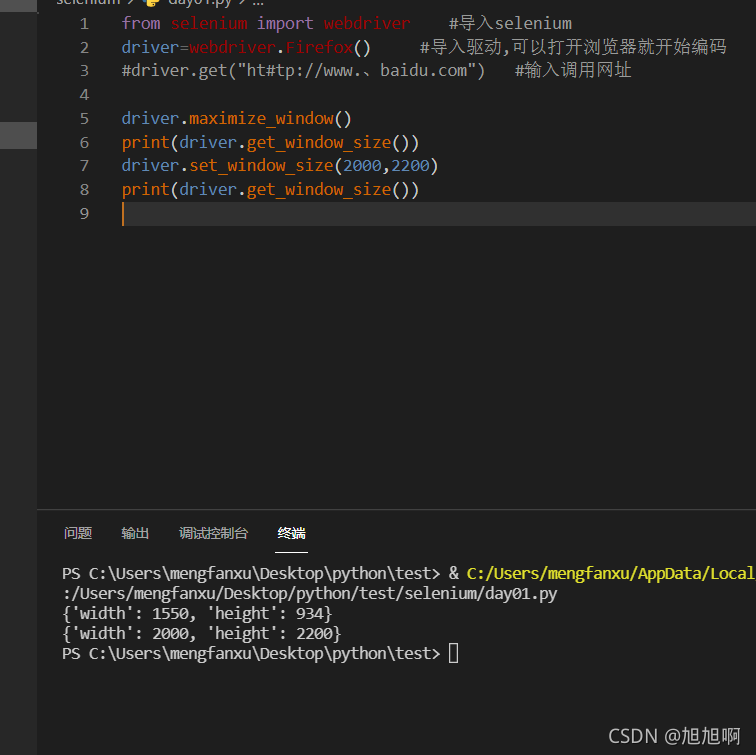Place cursor on empty line 9
Viewport: 756px width, 755px height.
tap(439, 214)
